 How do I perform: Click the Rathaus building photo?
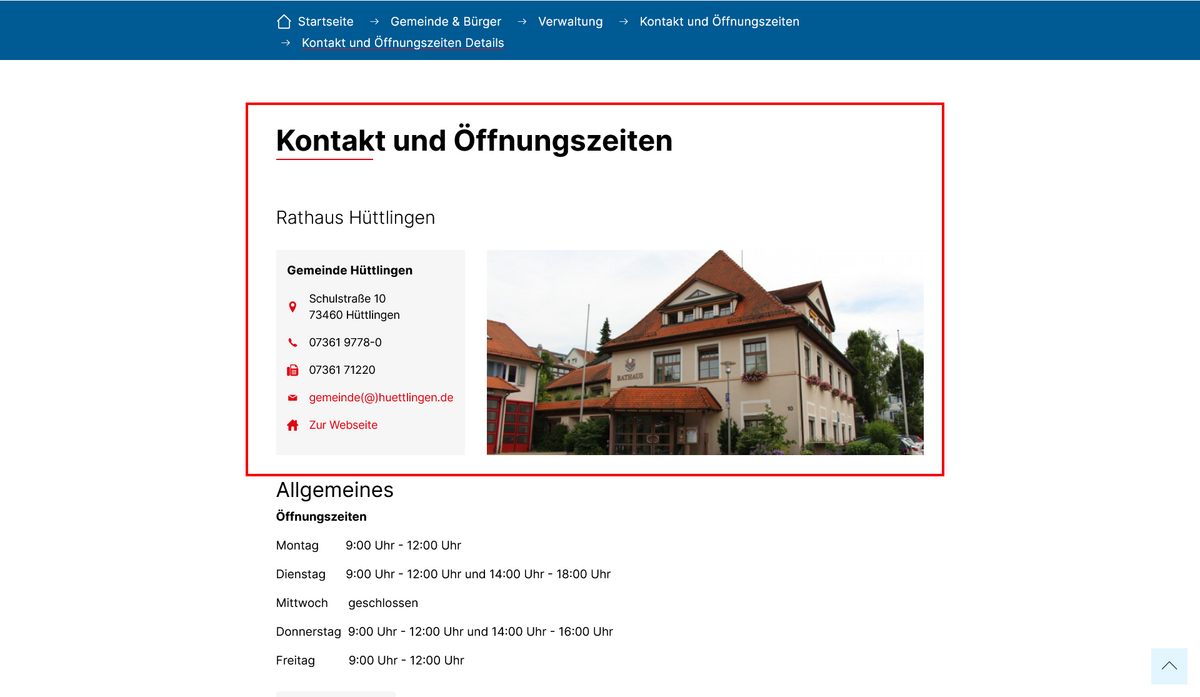(x=705, y=352)
